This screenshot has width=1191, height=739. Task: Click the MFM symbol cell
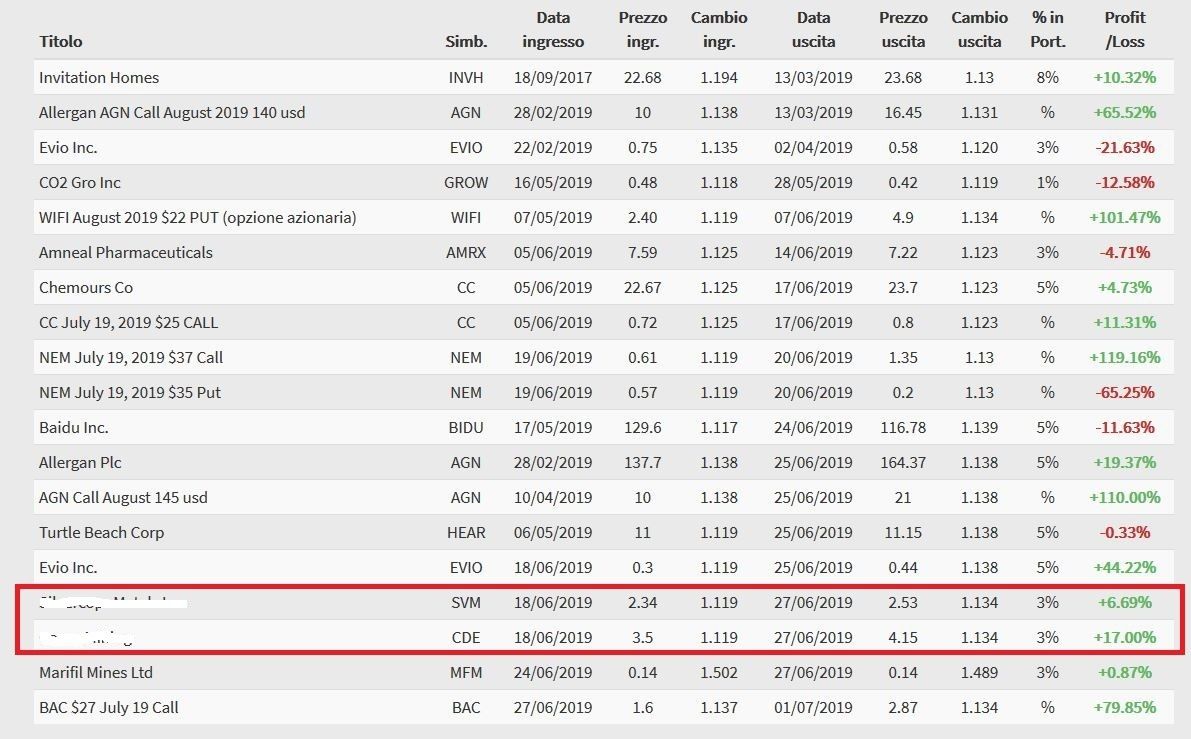466,672
